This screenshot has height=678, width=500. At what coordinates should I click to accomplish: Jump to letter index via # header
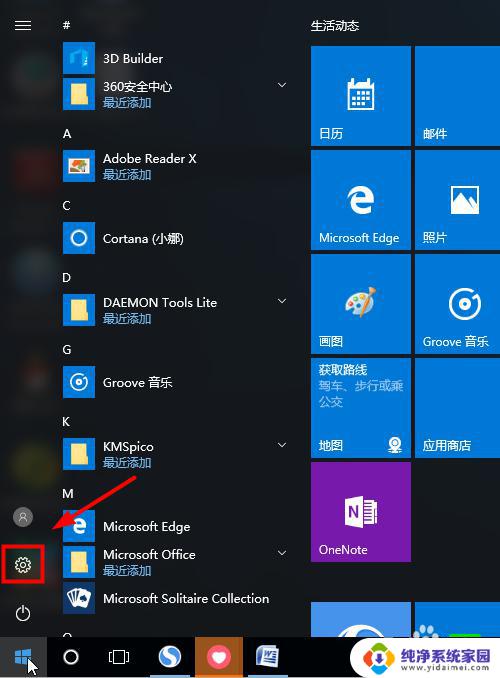click(x=66, y=25)
